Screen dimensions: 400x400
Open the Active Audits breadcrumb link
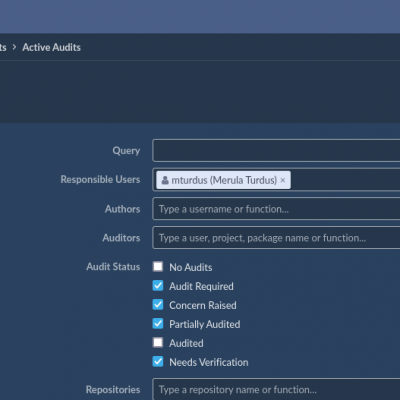pos(51,47)
